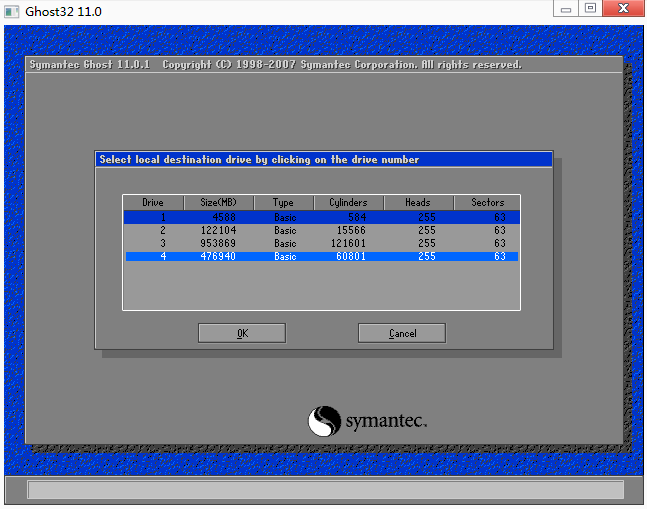Click the Basic type of drive 2
Image resolution: width=647 pixels, height=509 pixels.
point(285,230)
